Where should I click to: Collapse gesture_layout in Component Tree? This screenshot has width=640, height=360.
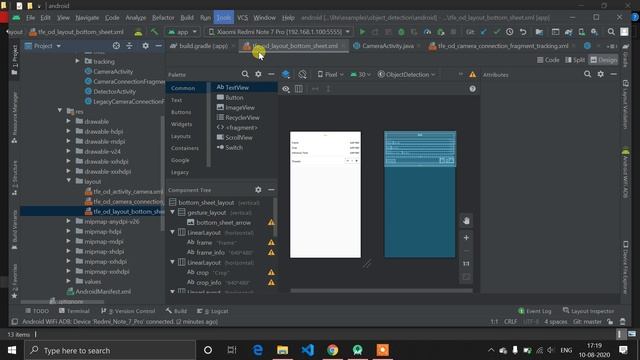coord(173,212)
